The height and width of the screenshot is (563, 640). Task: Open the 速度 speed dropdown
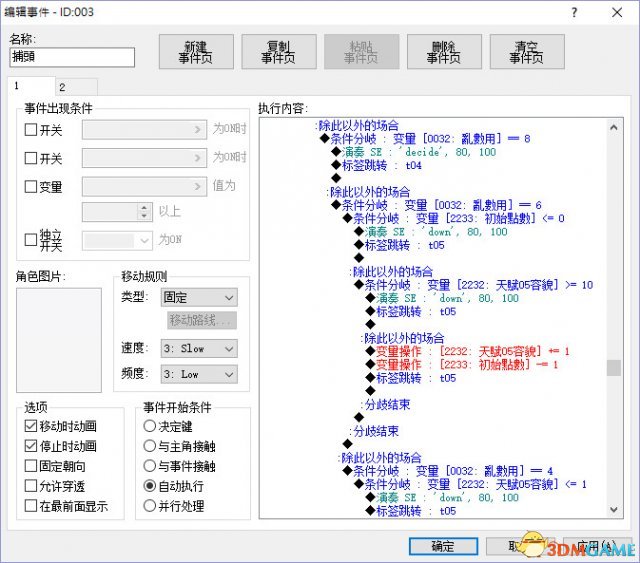[x=199, y=349]
